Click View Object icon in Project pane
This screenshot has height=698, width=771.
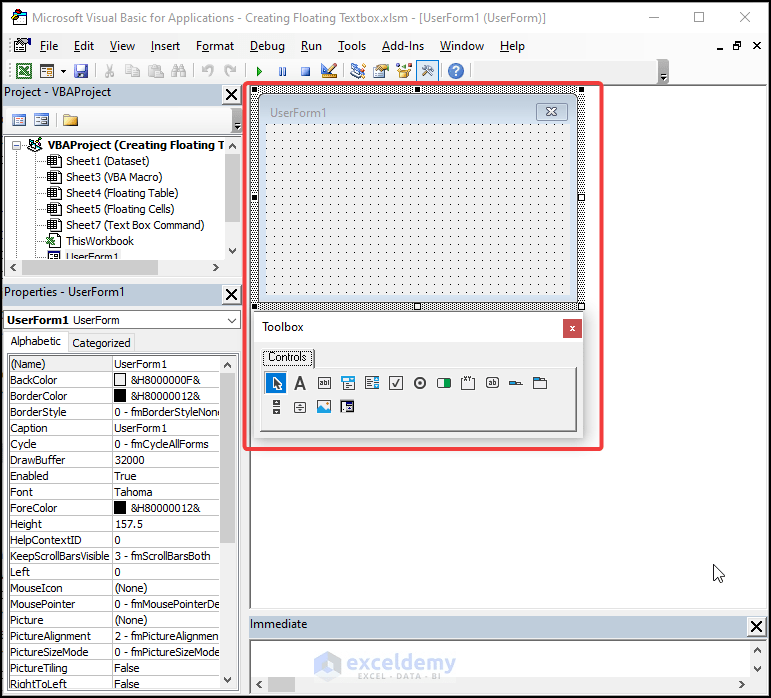point(41,120)
